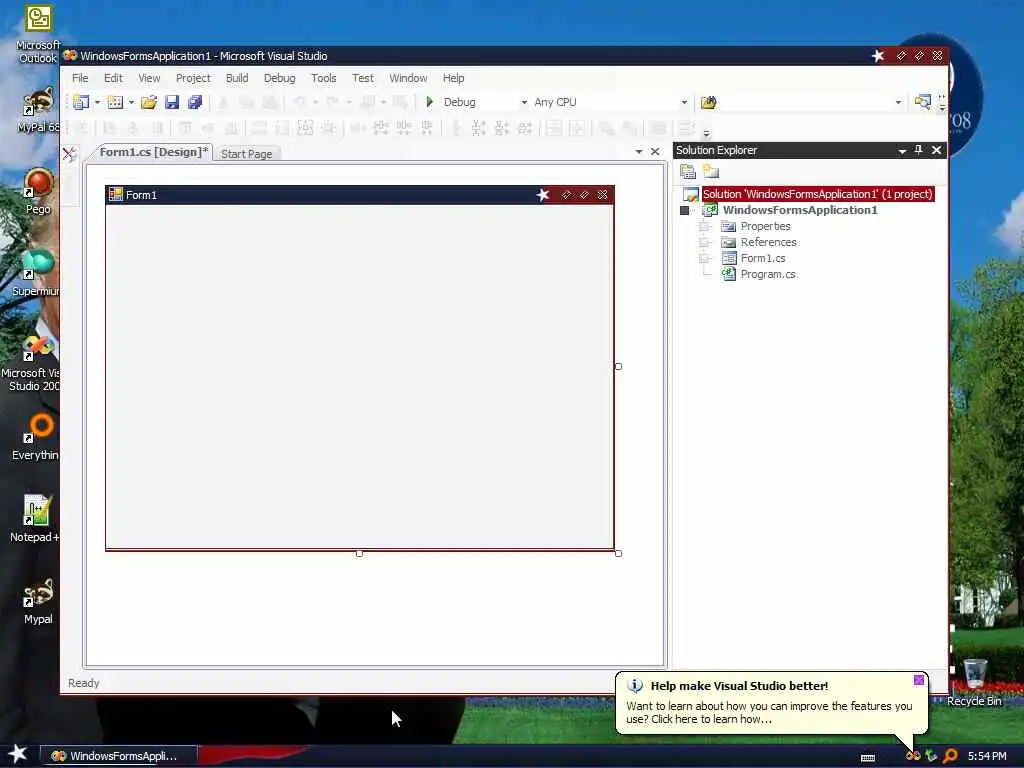The image size is (1024, 768).
Task: Open the Build menu
Action: click(237, 78)
